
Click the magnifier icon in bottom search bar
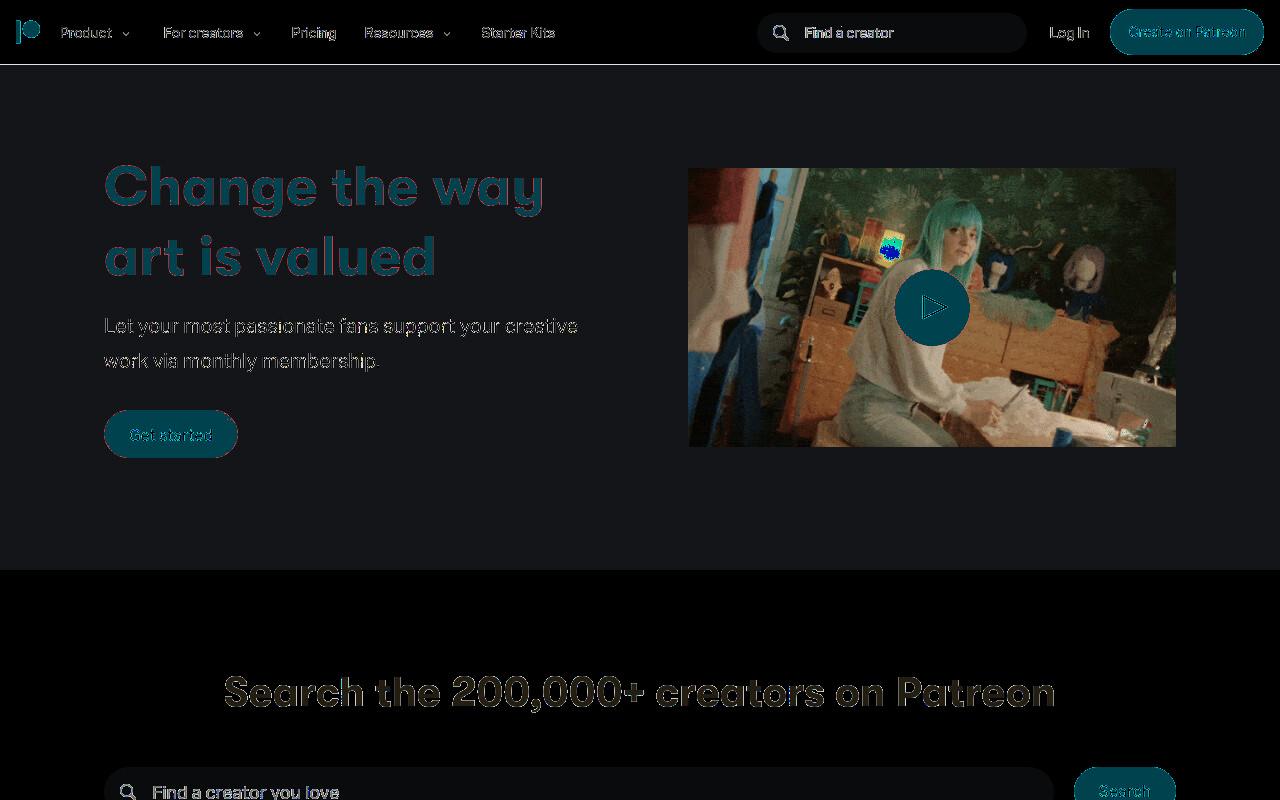(128, 792)
